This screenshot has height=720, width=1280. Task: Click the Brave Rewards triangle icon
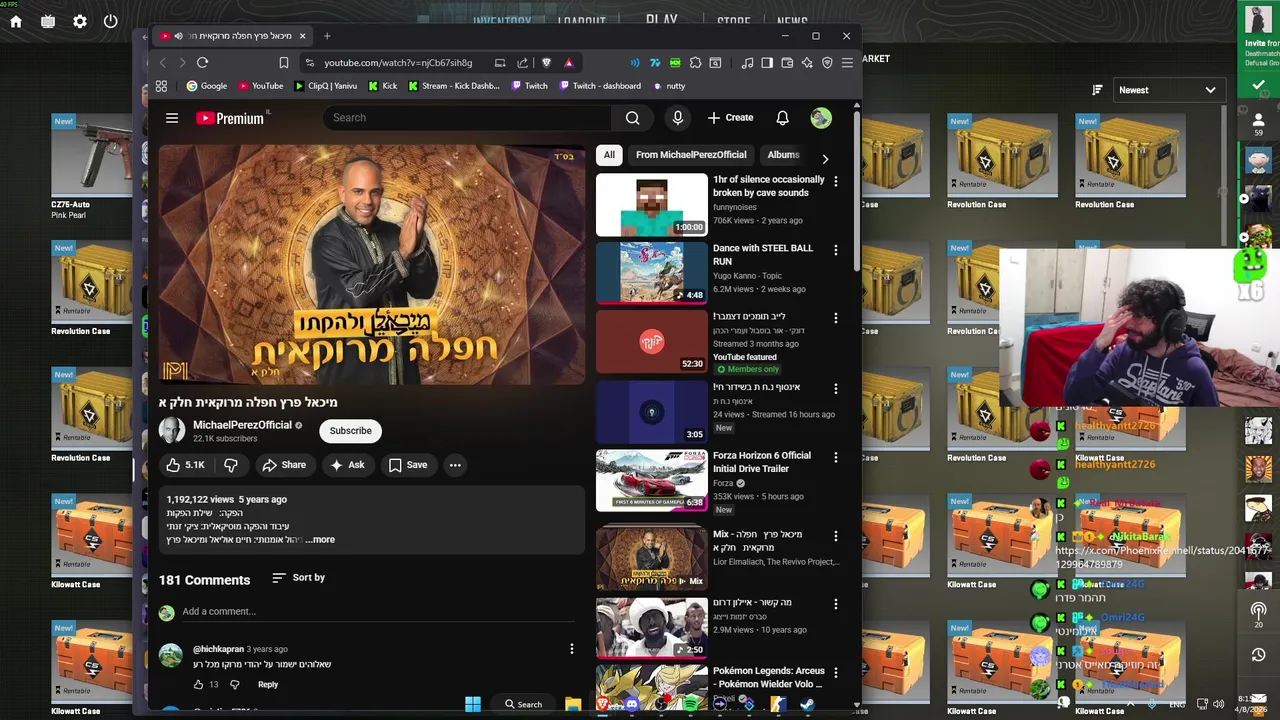pyautogui.click(x=569, y=62)
